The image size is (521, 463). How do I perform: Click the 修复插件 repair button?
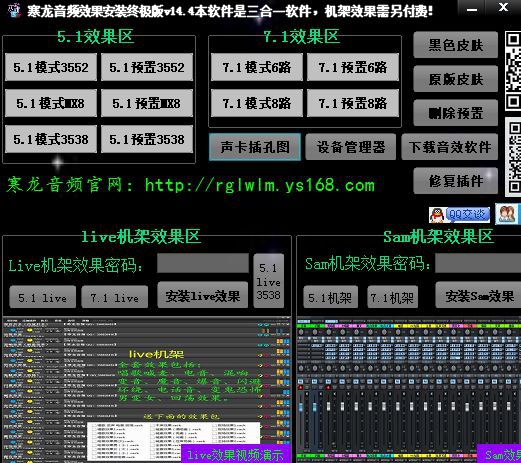point(456,181)
